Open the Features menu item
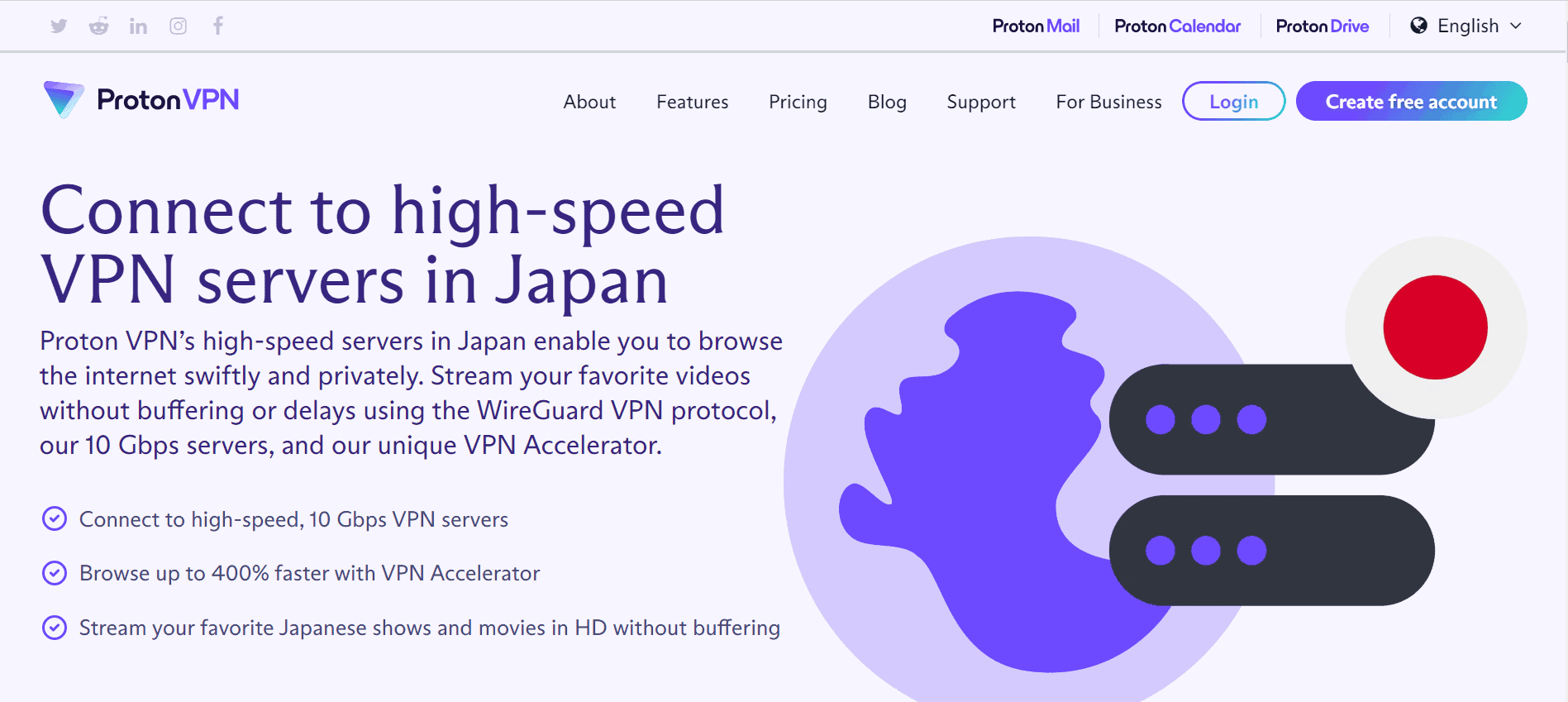The width and height of the screenshot is (1568, 702). pos(692,102)
